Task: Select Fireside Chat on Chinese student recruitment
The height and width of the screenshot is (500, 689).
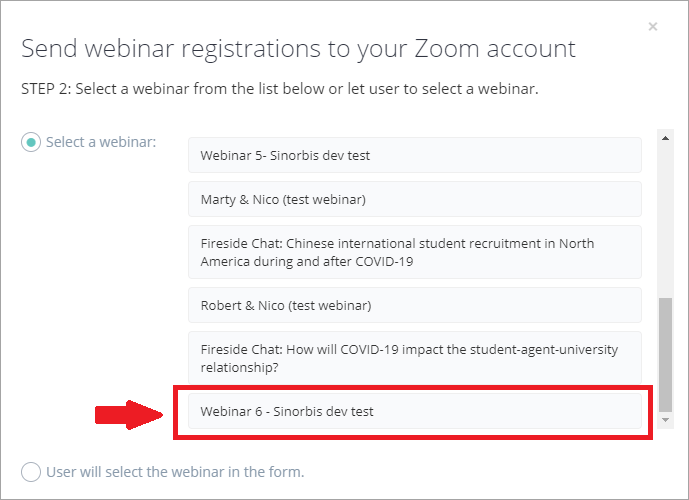Action: click(x=414, y=252)
